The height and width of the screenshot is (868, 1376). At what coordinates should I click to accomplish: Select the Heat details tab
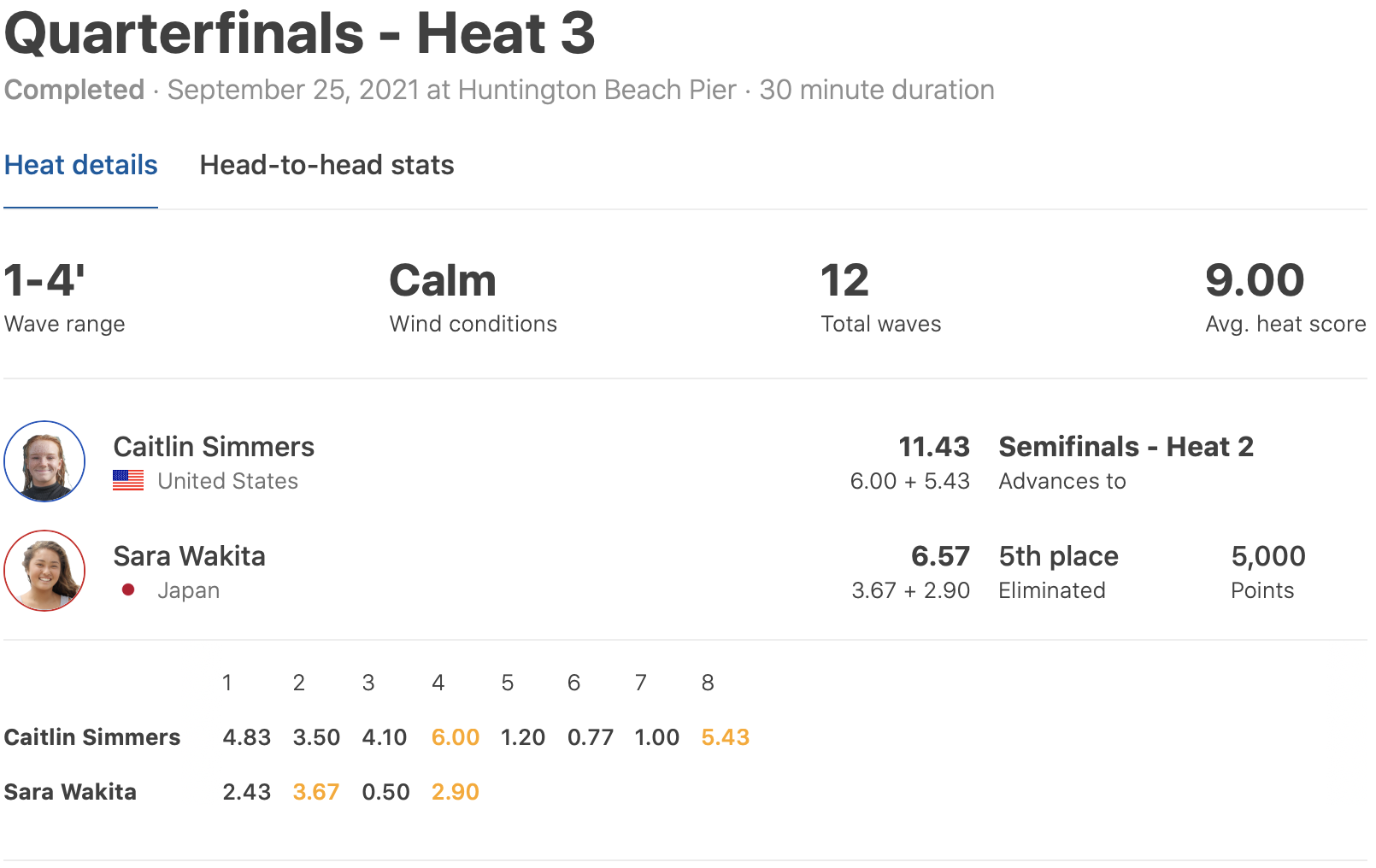click(81, 165)
